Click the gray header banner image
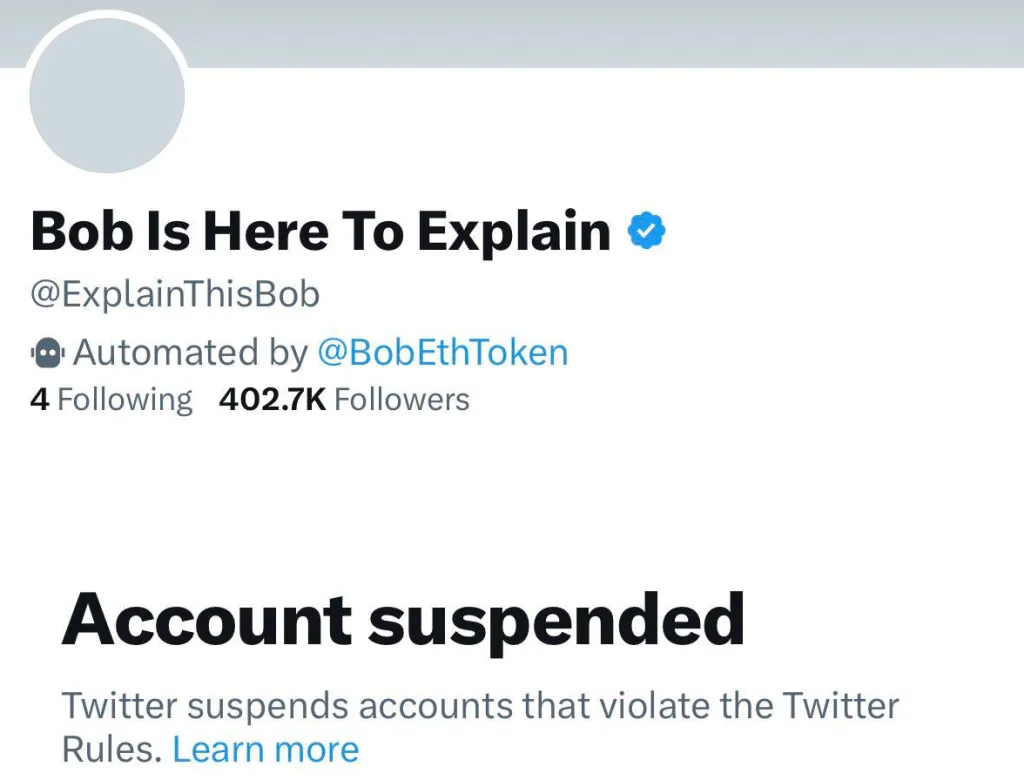The image size is (1024, 780). point(600,32)
